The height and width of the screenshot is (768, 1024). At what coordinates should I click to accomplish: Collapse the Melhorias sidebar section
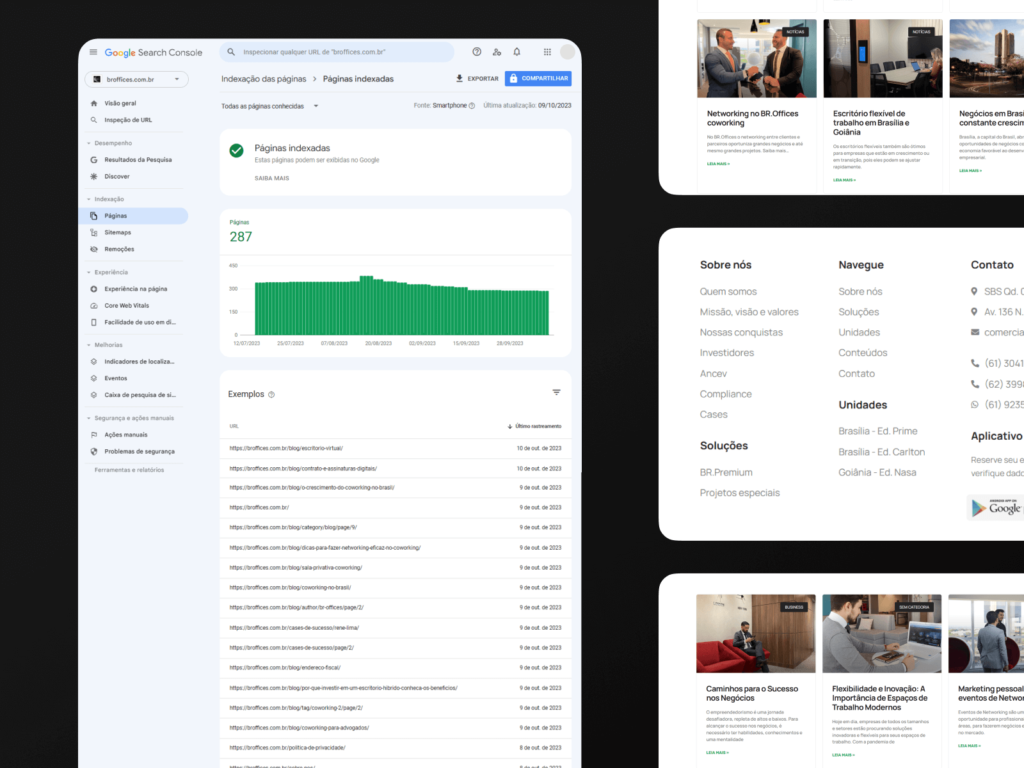coord(89,345)
